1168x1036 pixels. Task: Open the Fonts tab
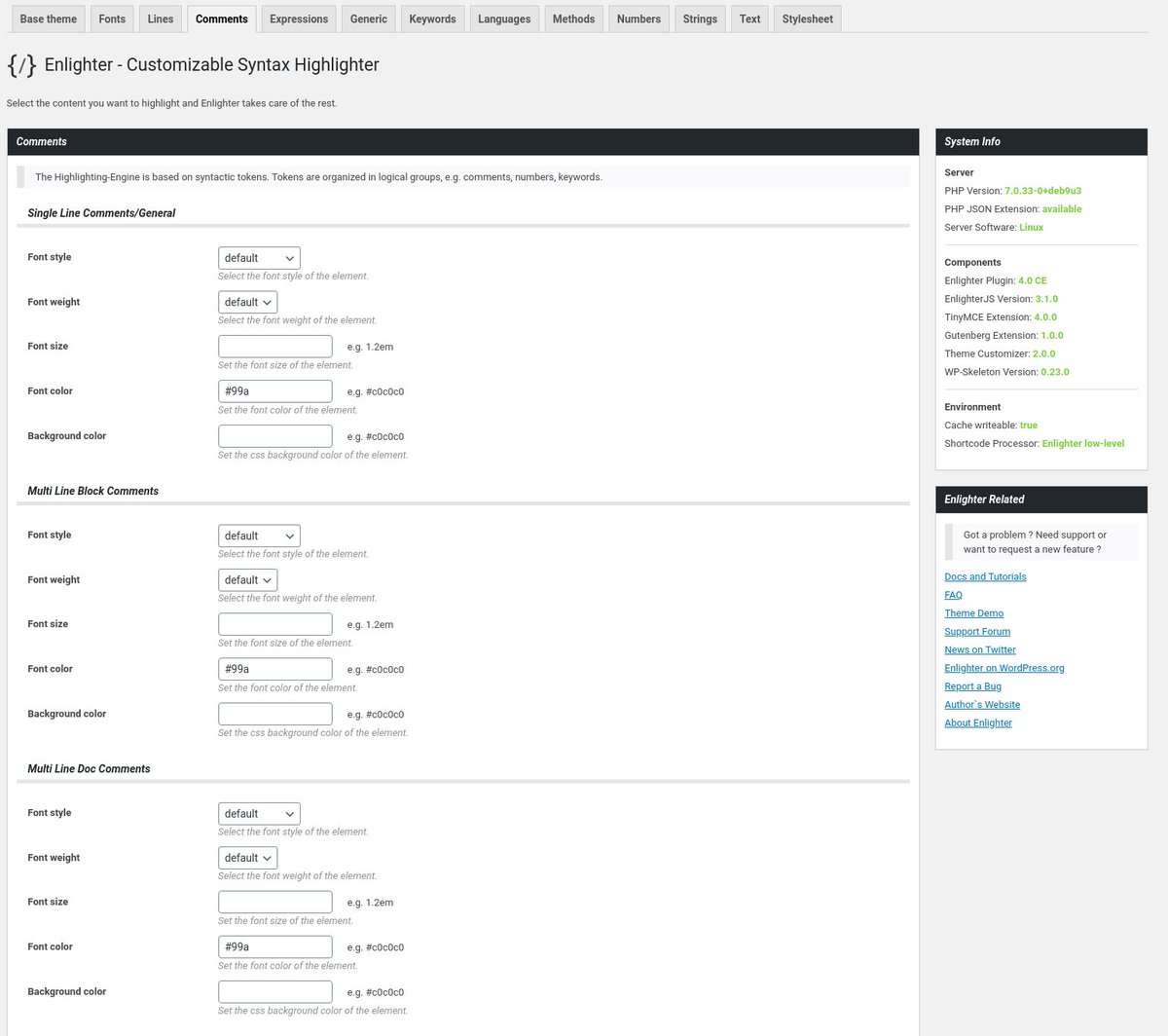click(x=111, y=18)
